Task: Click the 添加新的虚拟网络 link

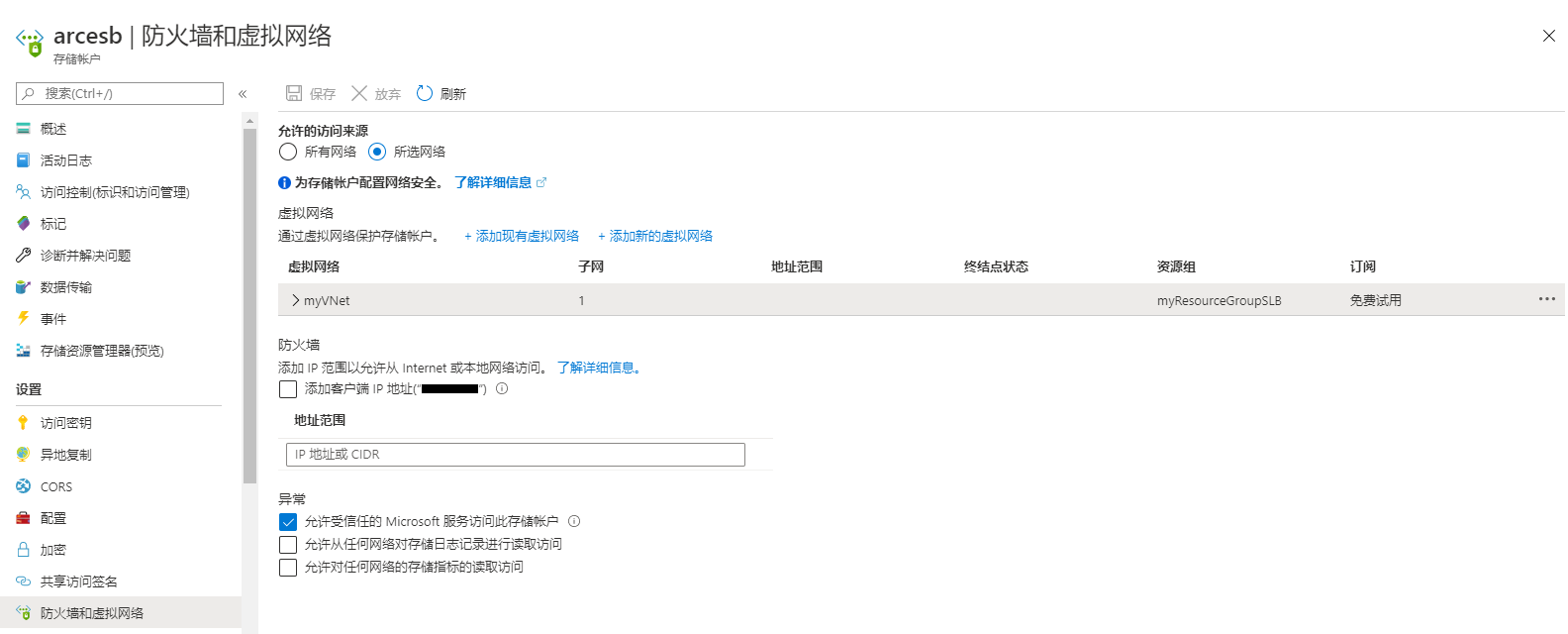Action: 655,236
